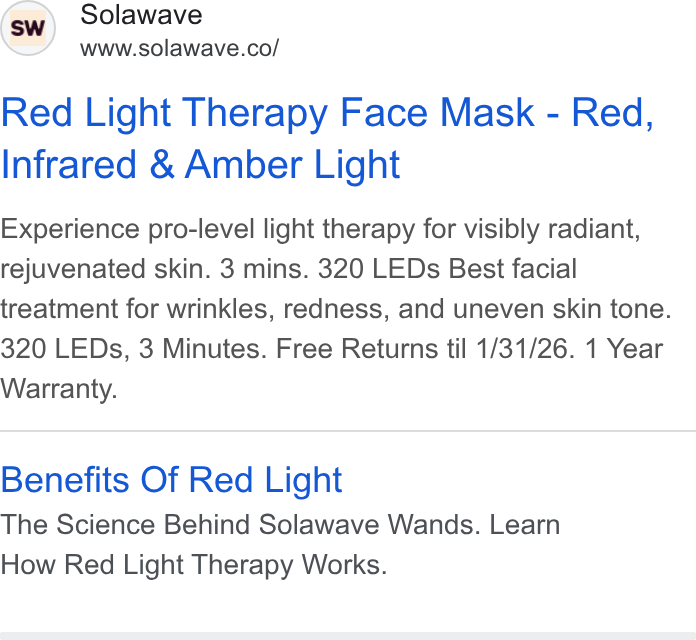
Task: Click 'How Red Light Therapy Works' text
Action: pyautogui.click(x=194, y=565)
